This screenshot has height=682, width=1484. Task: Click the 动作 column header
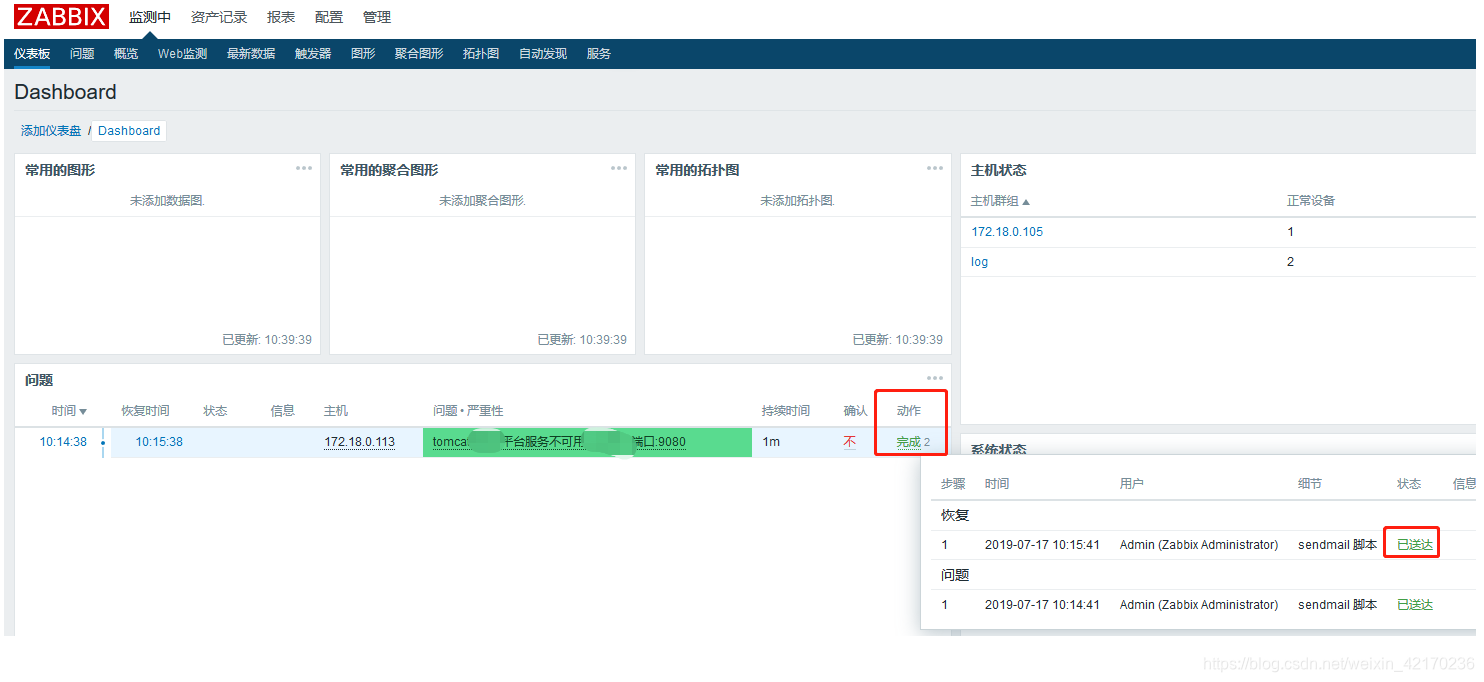908,411
